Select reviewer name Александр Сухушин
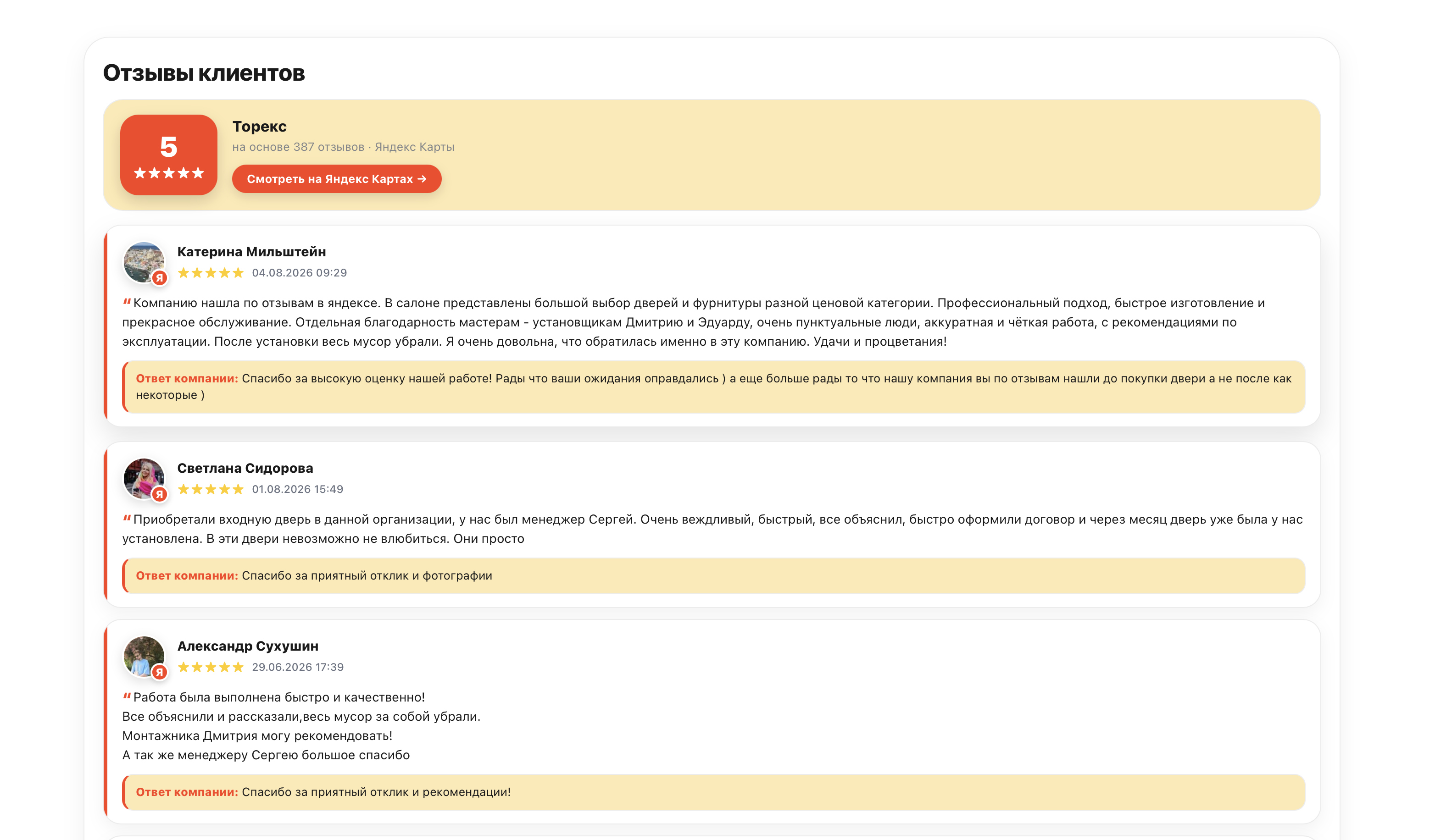The height and width of the screenshot is (840, 1435). click(248, 646)
